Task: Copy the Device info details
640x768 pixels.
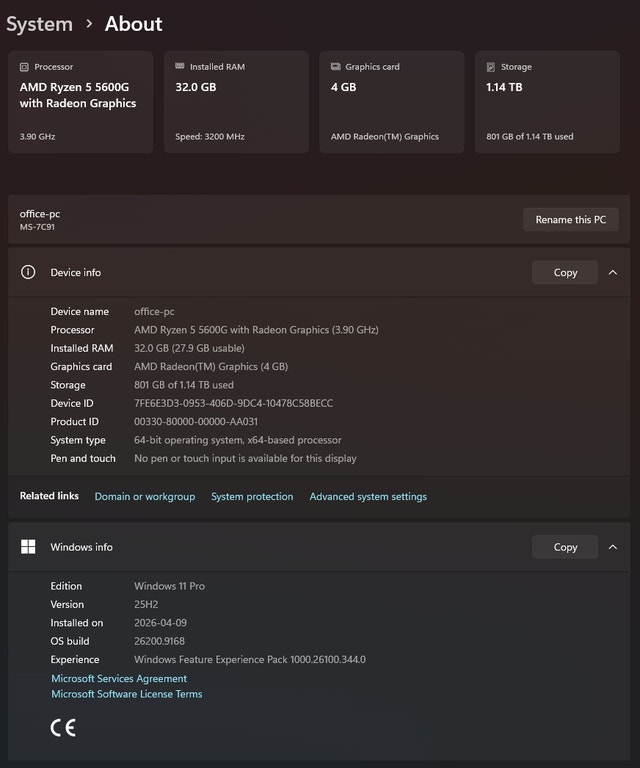Action: [565, 272]
